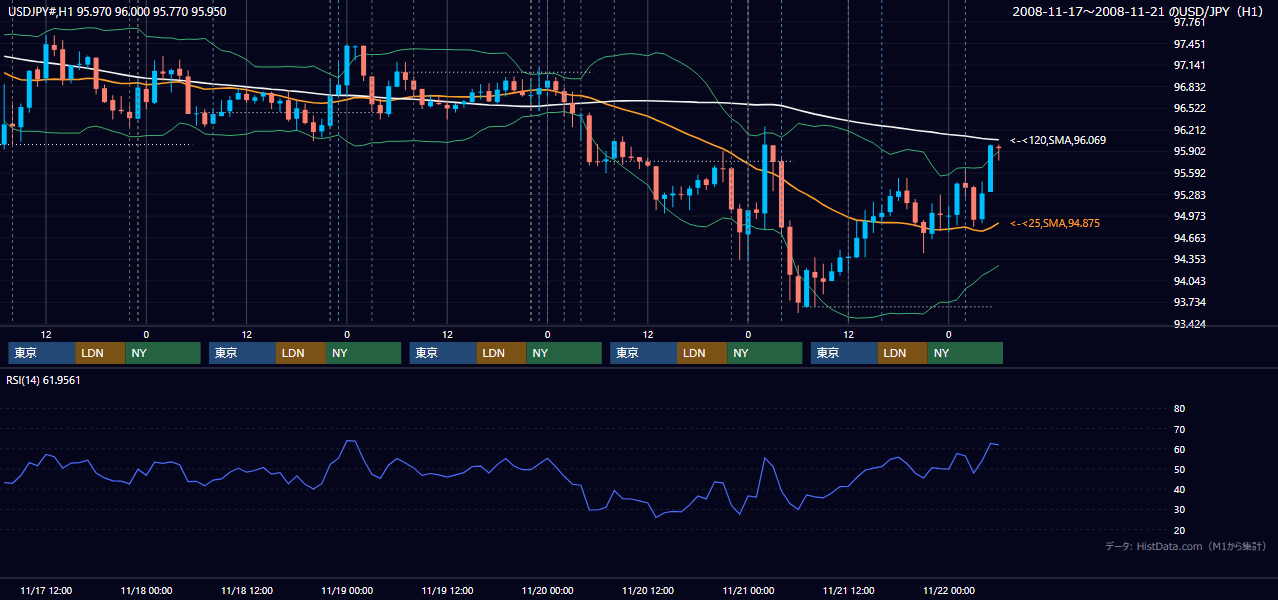Click RSI scale level 50
The image size is (1278, 600).
click(x=1179, y=470)
